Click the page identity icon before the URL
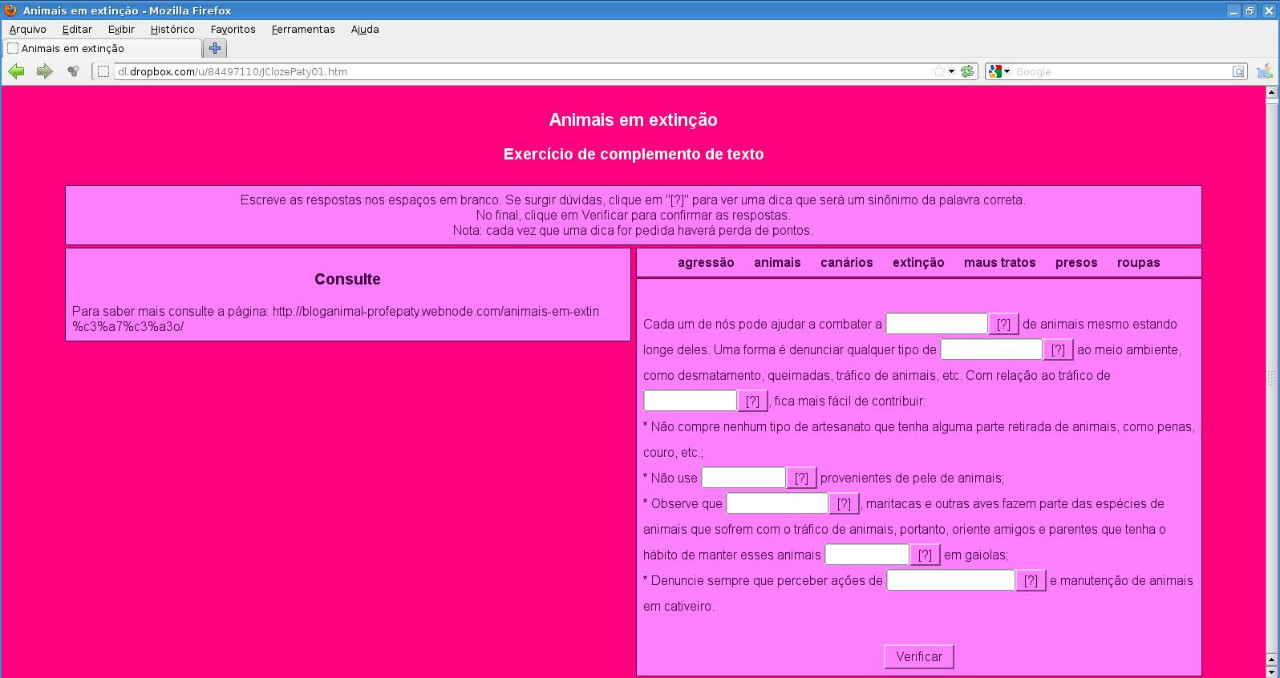 click(x=102, y=72)
